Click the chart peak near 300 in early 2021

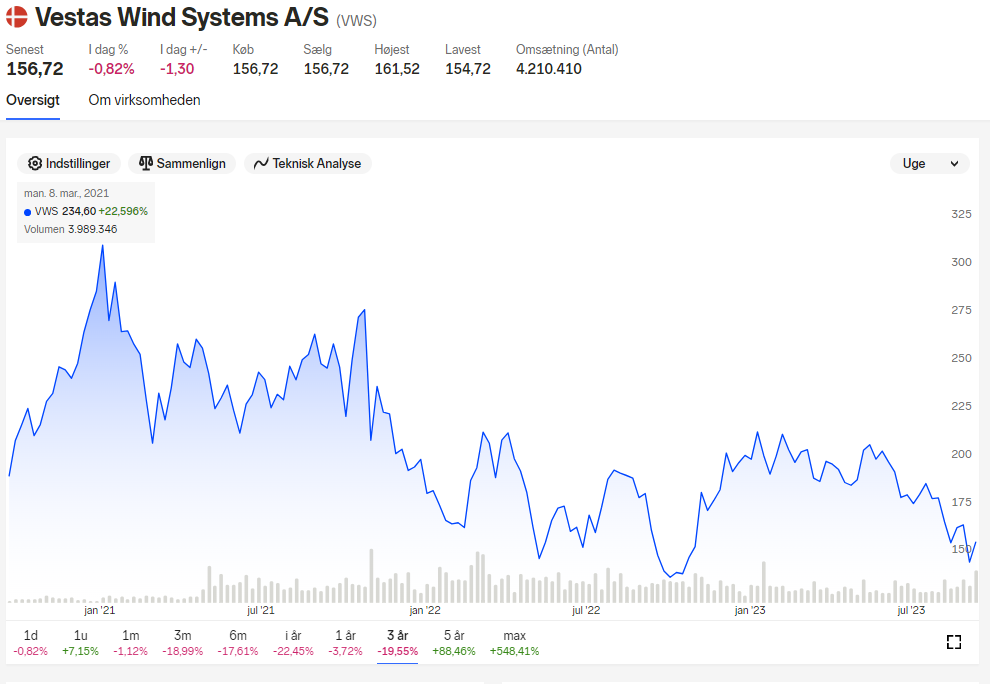tap(102, 246)
